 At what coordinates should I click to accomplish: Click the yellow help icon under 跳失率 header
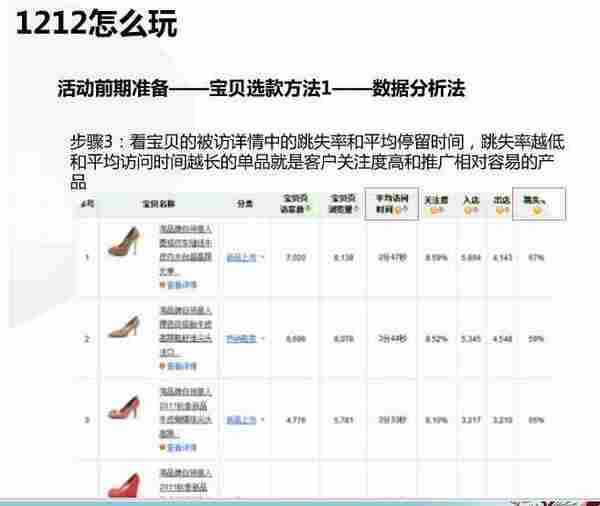(538, 210)
